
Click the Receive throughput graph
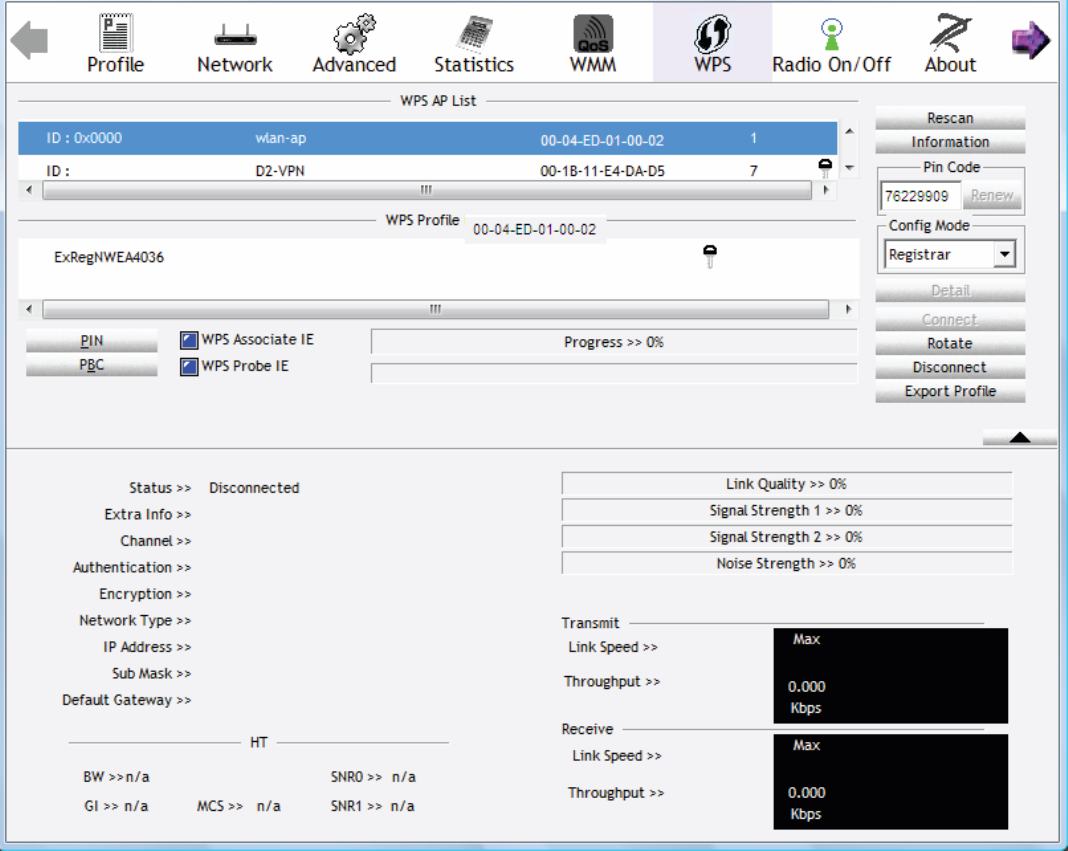890,782
